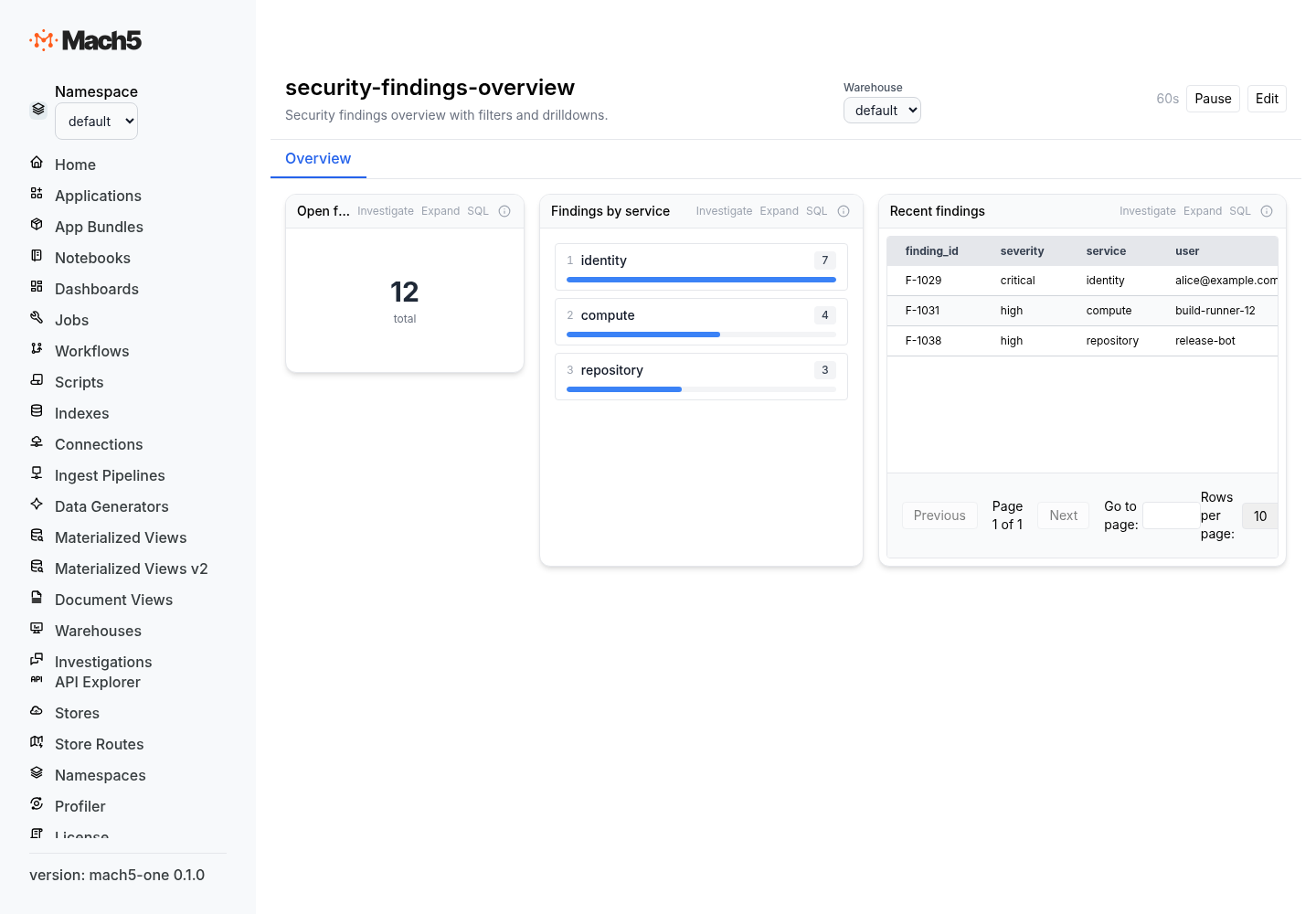Click the finding_id column header
This screenshot has height=914, width=1316.
(931, 251)
